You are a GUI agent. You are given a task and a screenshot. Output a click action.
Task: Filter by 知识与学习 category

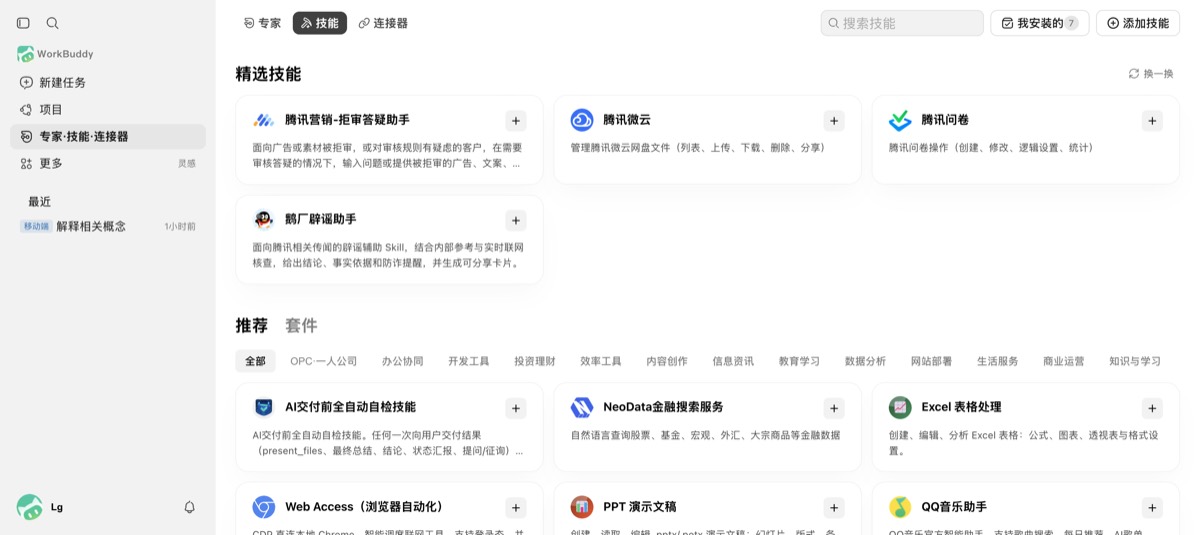click(1135, 361)
